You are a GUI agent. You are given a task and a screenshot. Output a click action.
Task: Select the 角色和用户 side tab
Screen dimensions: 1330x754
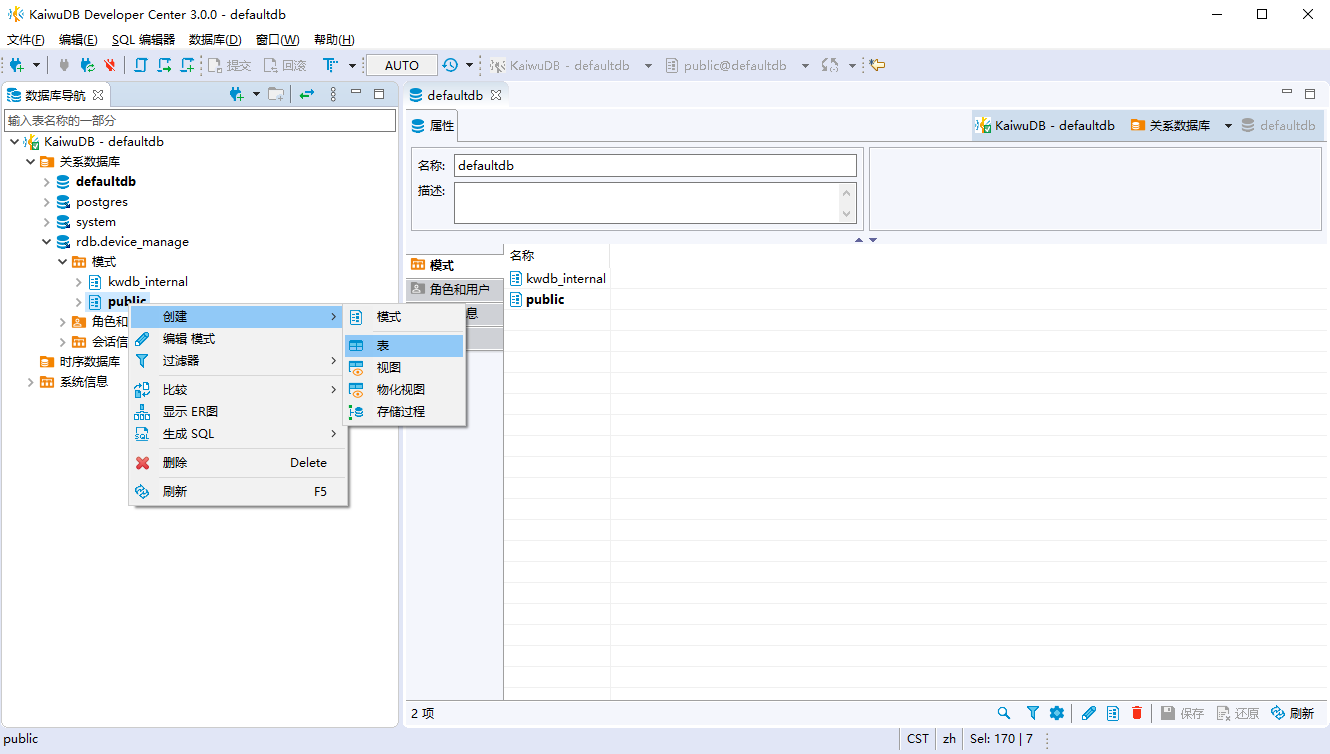455,289
